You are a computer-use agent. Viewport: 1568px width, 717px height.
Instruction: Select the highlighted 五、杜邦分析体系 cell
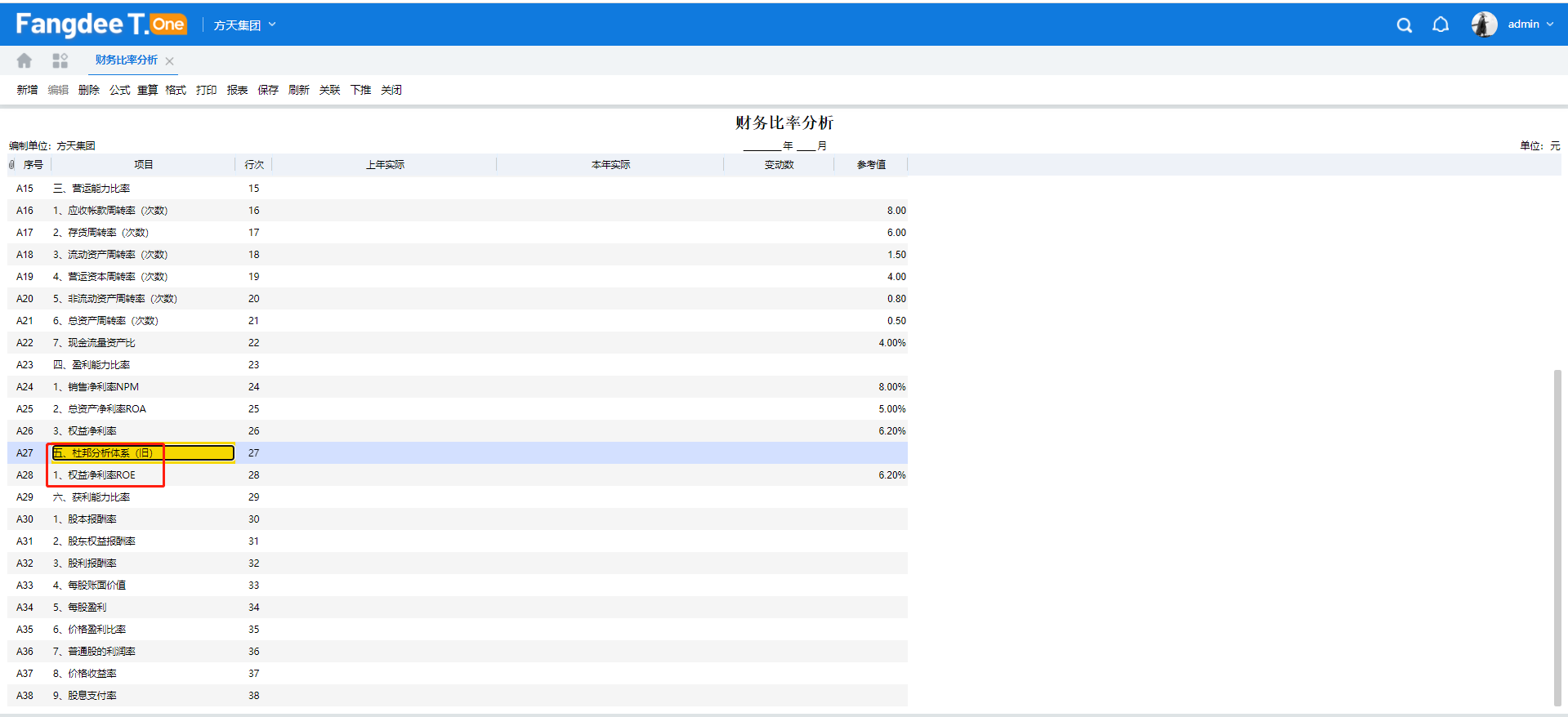143,453
